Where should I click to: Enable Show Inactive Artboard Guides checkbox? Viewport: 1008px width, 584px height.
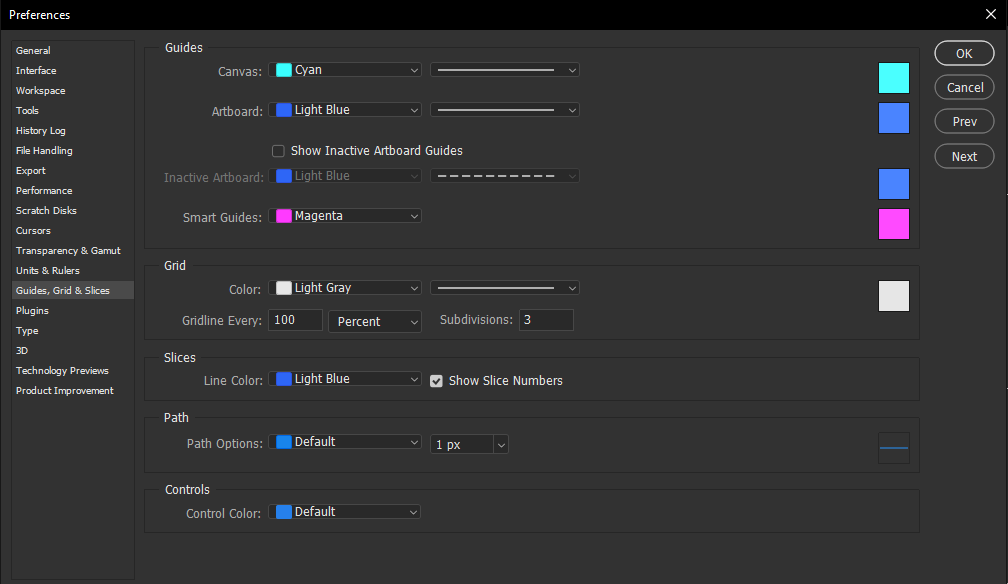coord(279,151)
